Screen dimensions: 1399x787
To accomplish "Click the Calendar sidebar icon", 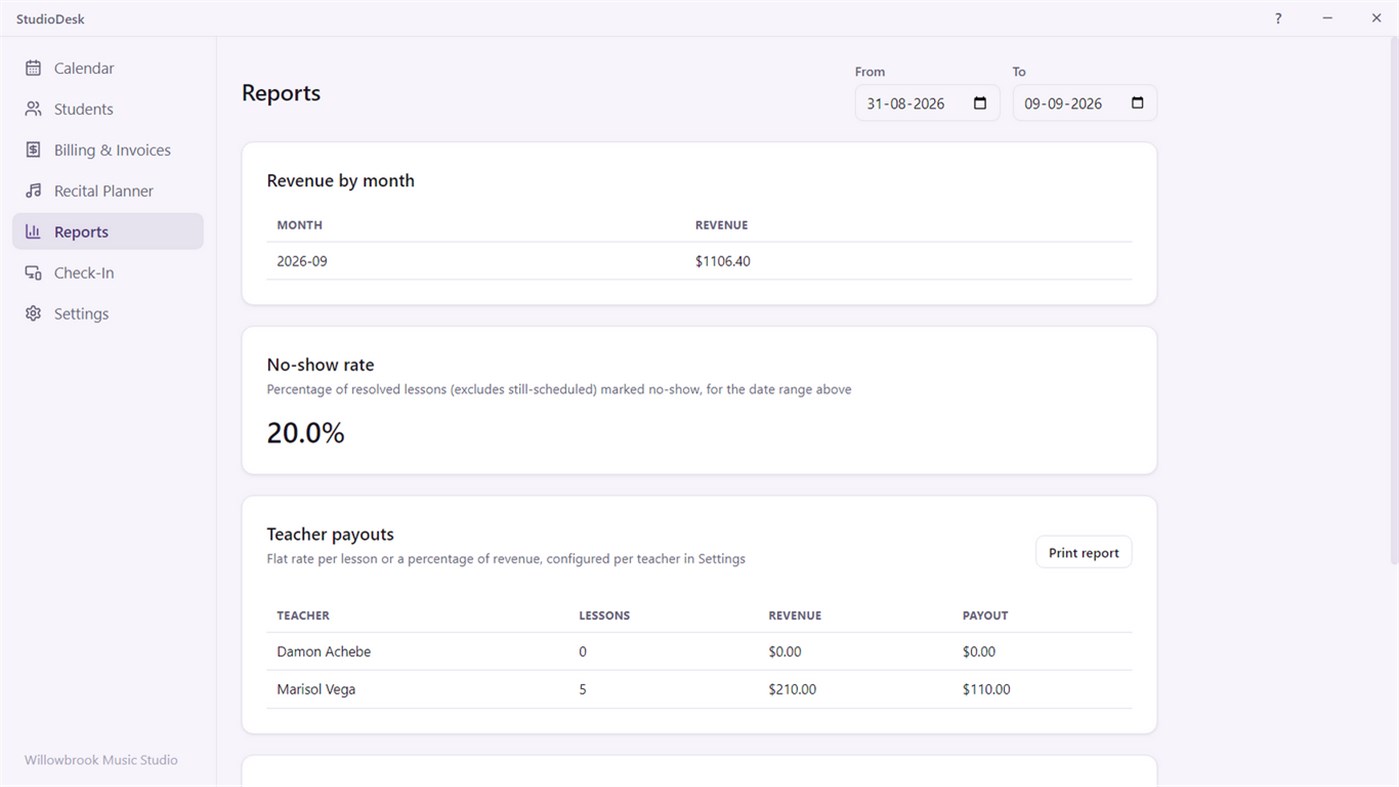I will tap(33, 68).
